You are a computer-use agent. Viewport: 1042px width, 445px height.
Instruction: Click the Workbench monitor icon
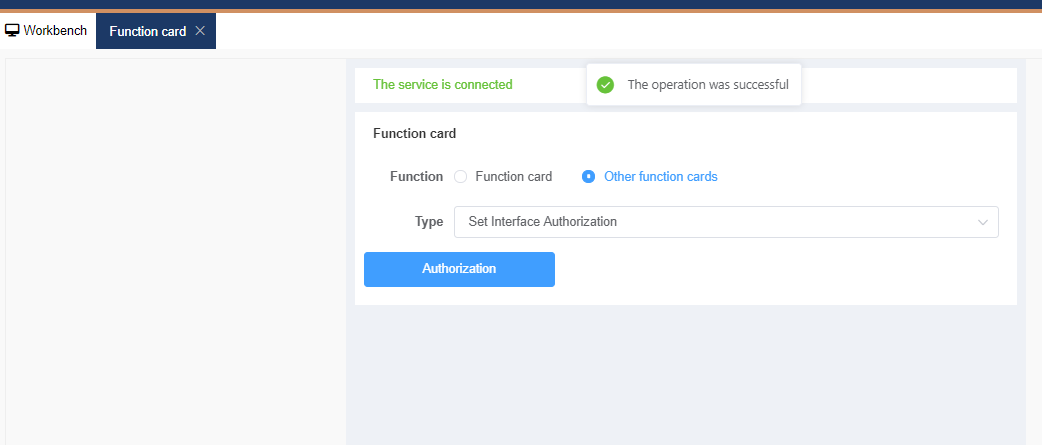(13, 31)
